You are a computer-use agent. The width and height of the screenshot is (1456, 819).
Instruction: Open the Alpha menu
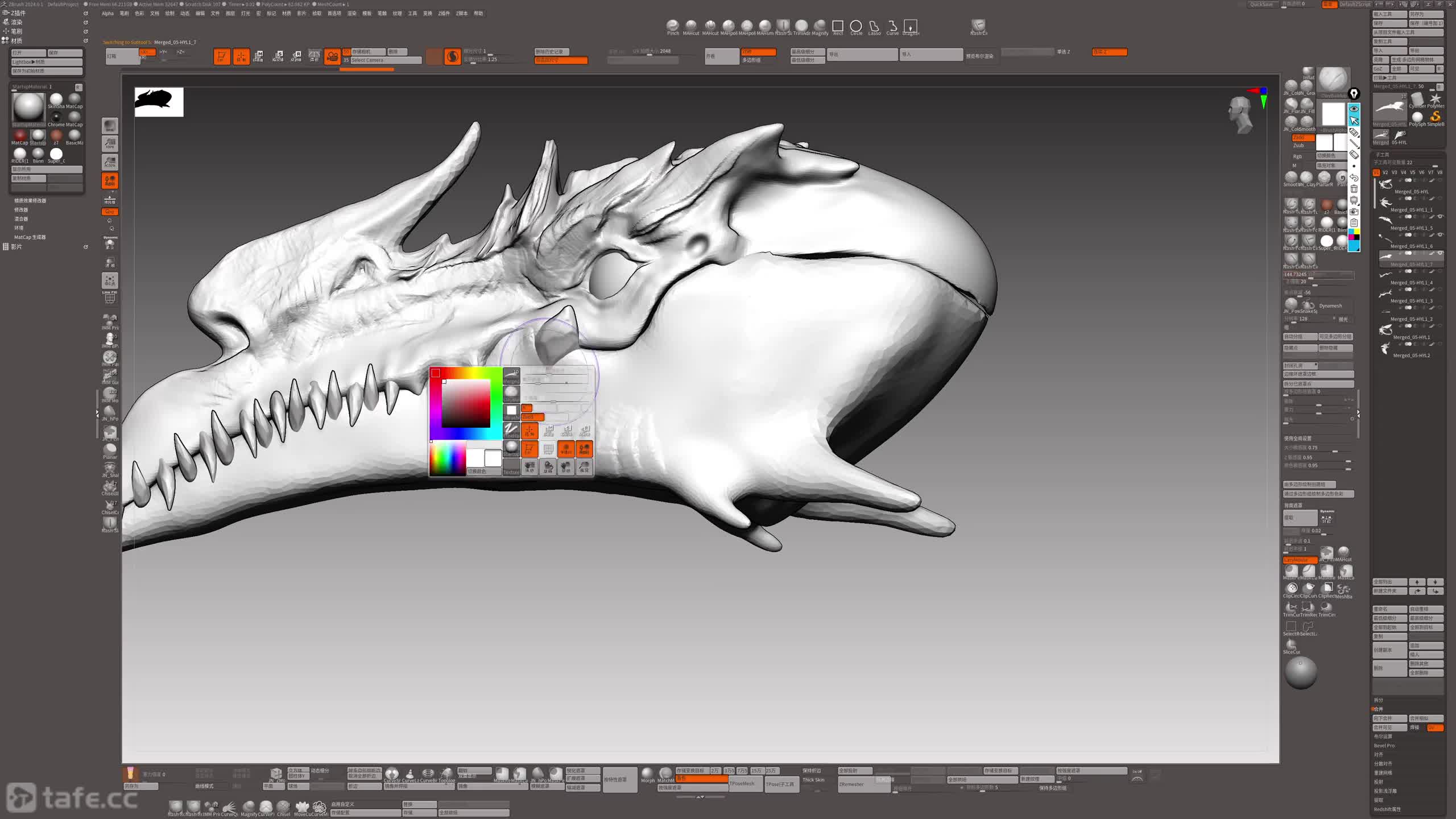pos(107,13)
